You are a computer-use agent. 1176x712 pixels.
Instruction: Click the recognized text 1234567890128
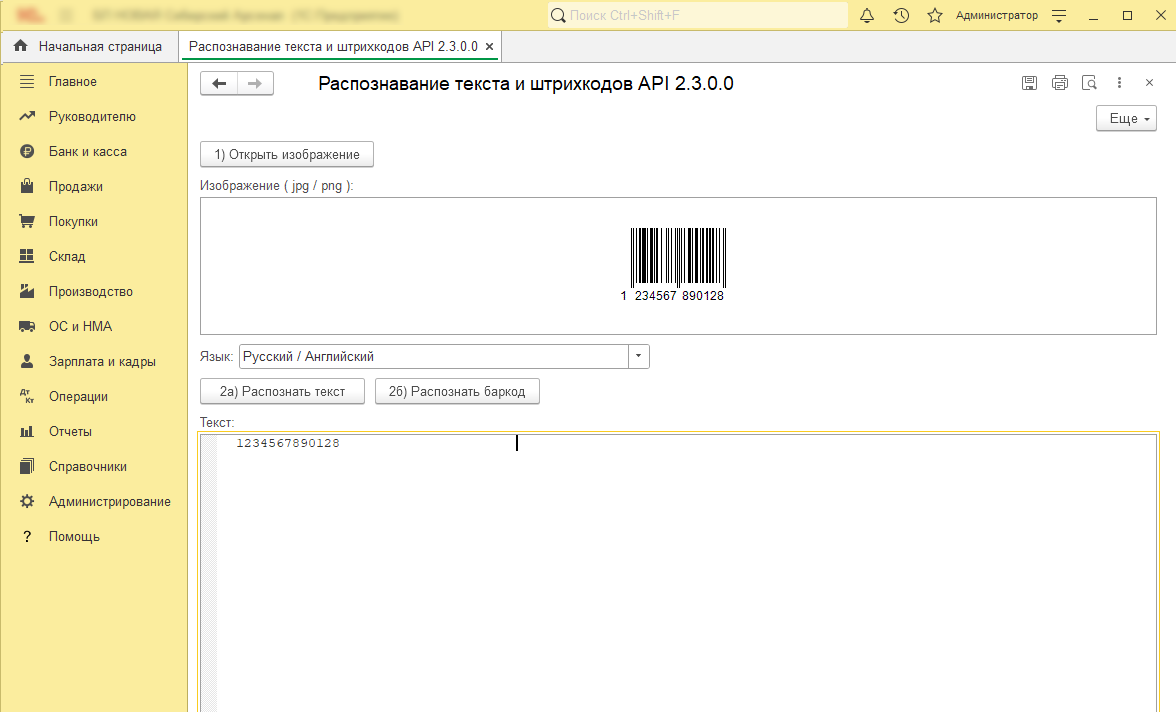288,443
